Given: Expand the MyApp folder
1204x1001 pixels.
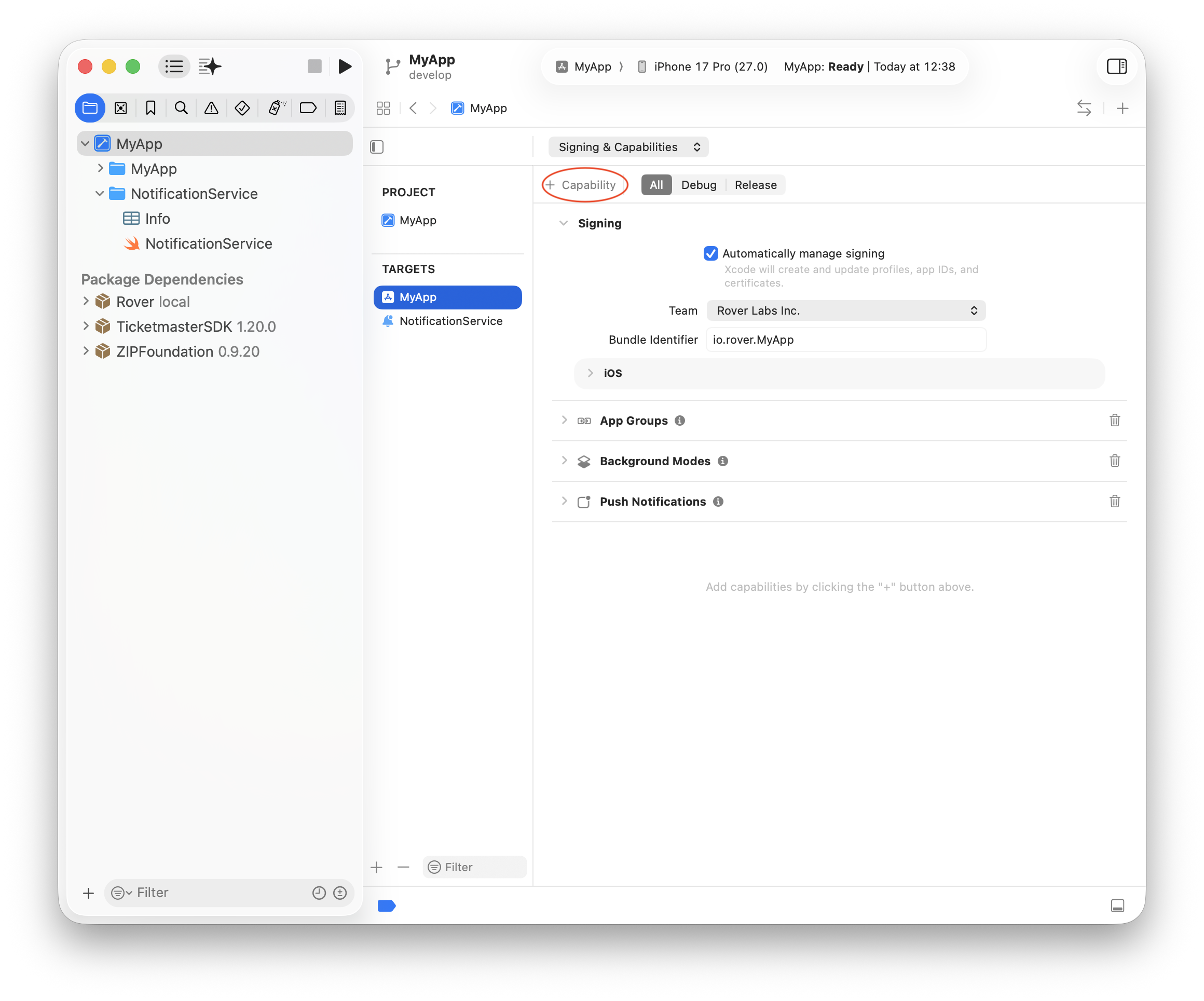Looking at the screenshot, I should coord(100,168).
